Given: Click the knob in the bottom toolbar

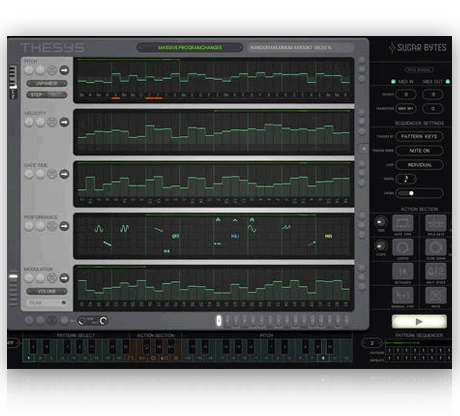Looking at the screenshot, I should [x=103, y=321].
